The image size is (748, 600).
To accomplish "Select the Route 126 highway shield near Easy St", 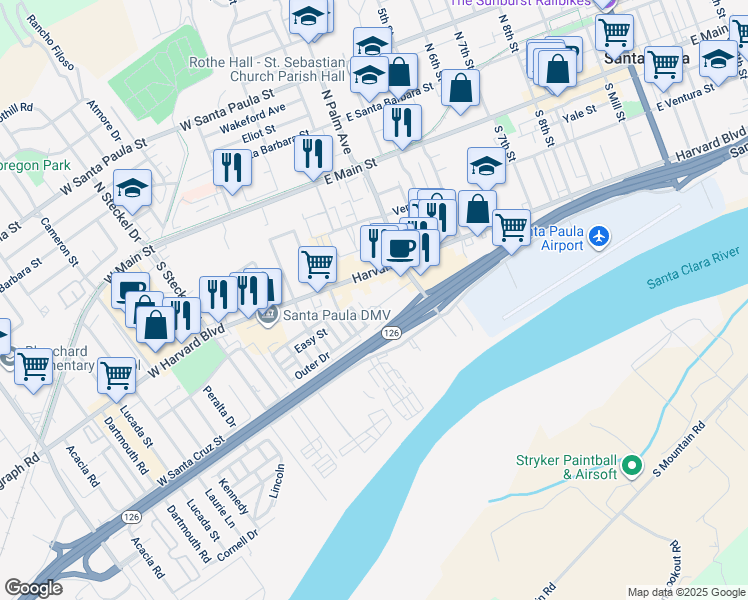I will [x=391, y=333].
